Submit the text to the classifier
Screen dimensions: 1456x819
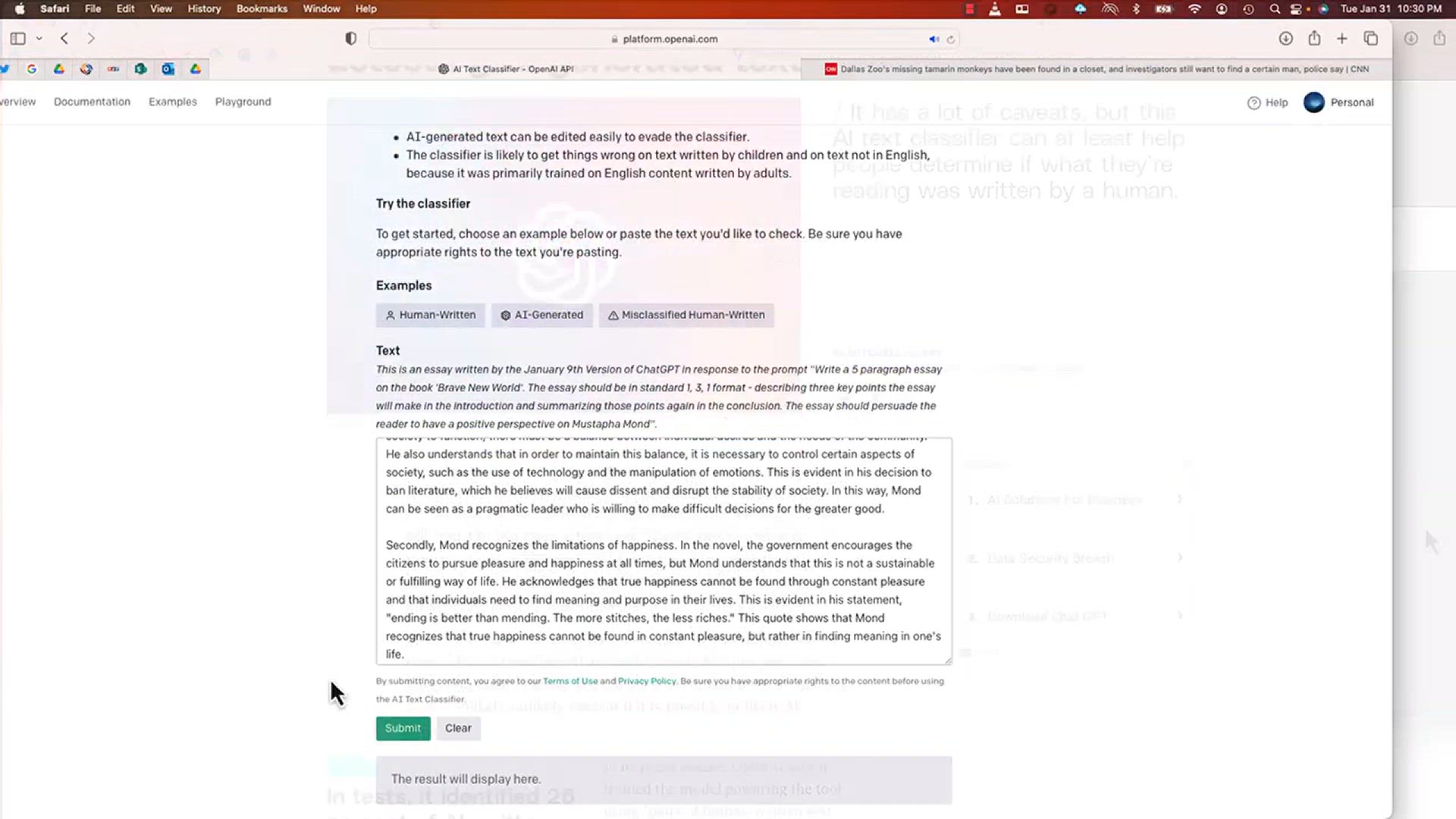pos(403,729)
